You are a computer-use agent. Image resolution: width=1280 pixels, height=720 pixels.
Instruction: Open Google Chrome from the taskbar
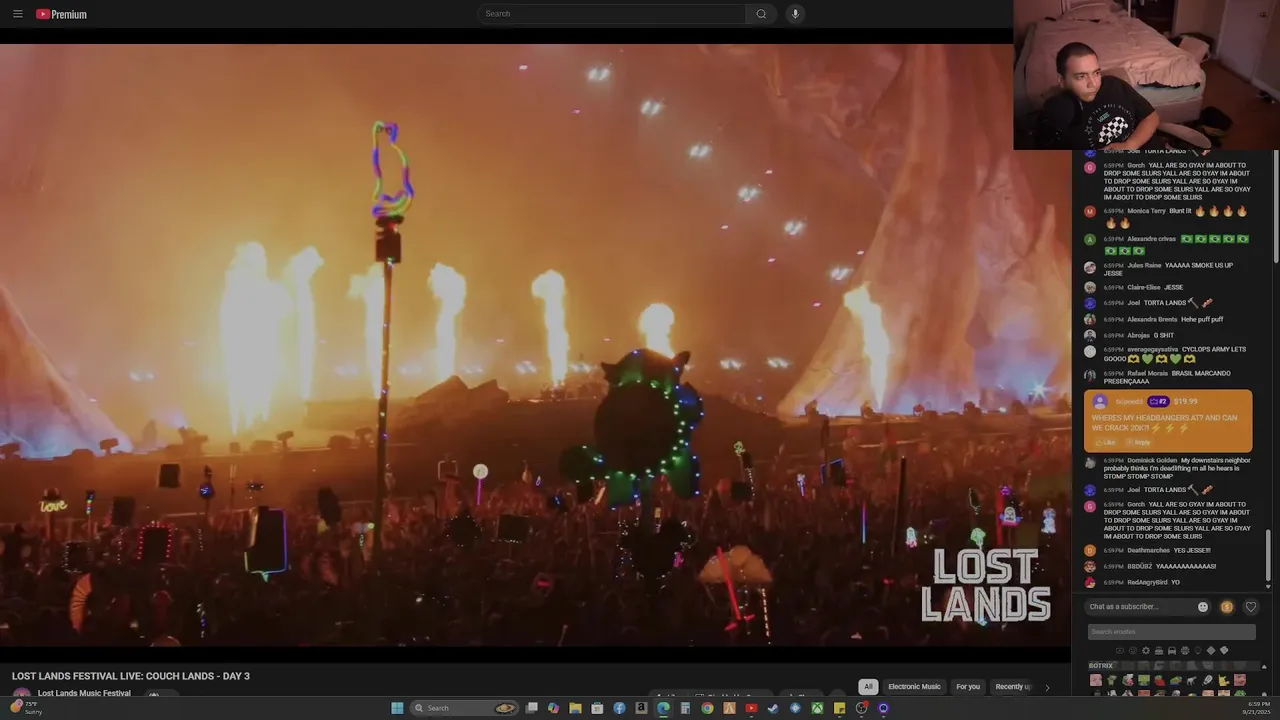[707, 708]
